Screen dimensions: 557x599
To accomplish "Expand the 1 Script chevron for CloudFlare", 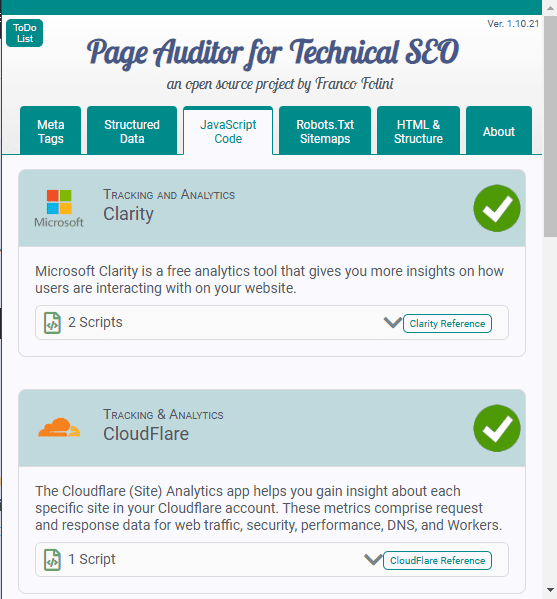I will coord(373,559).
